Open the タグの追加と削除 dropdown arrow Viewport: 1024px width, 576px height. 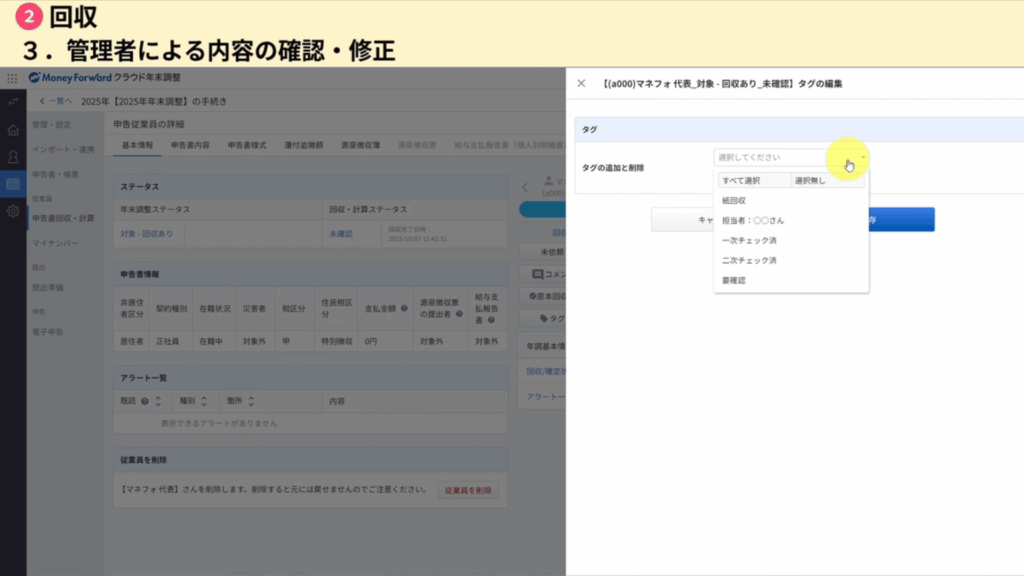(x=862, y=158)
